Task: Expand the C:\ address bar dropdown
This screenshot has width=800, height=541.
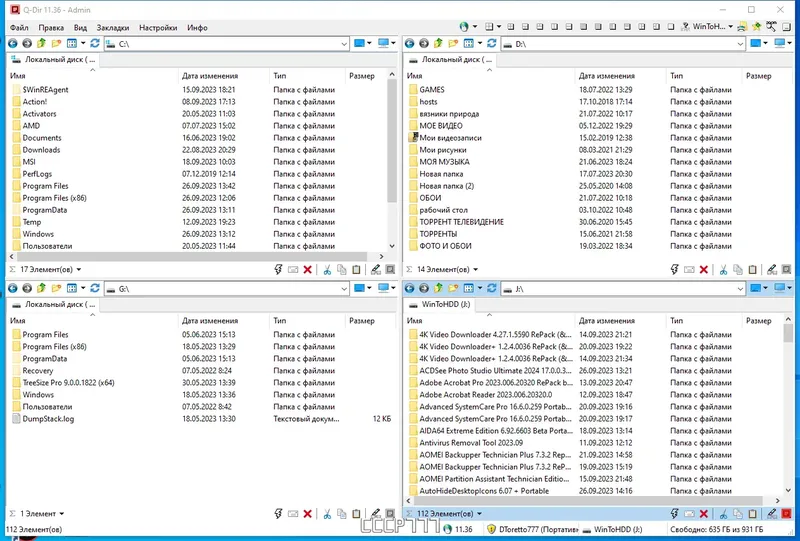Action: (x=344, y=44)
